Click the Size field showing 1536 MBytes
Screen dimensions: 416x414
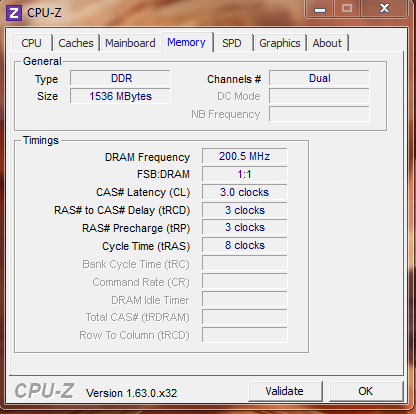120,96
